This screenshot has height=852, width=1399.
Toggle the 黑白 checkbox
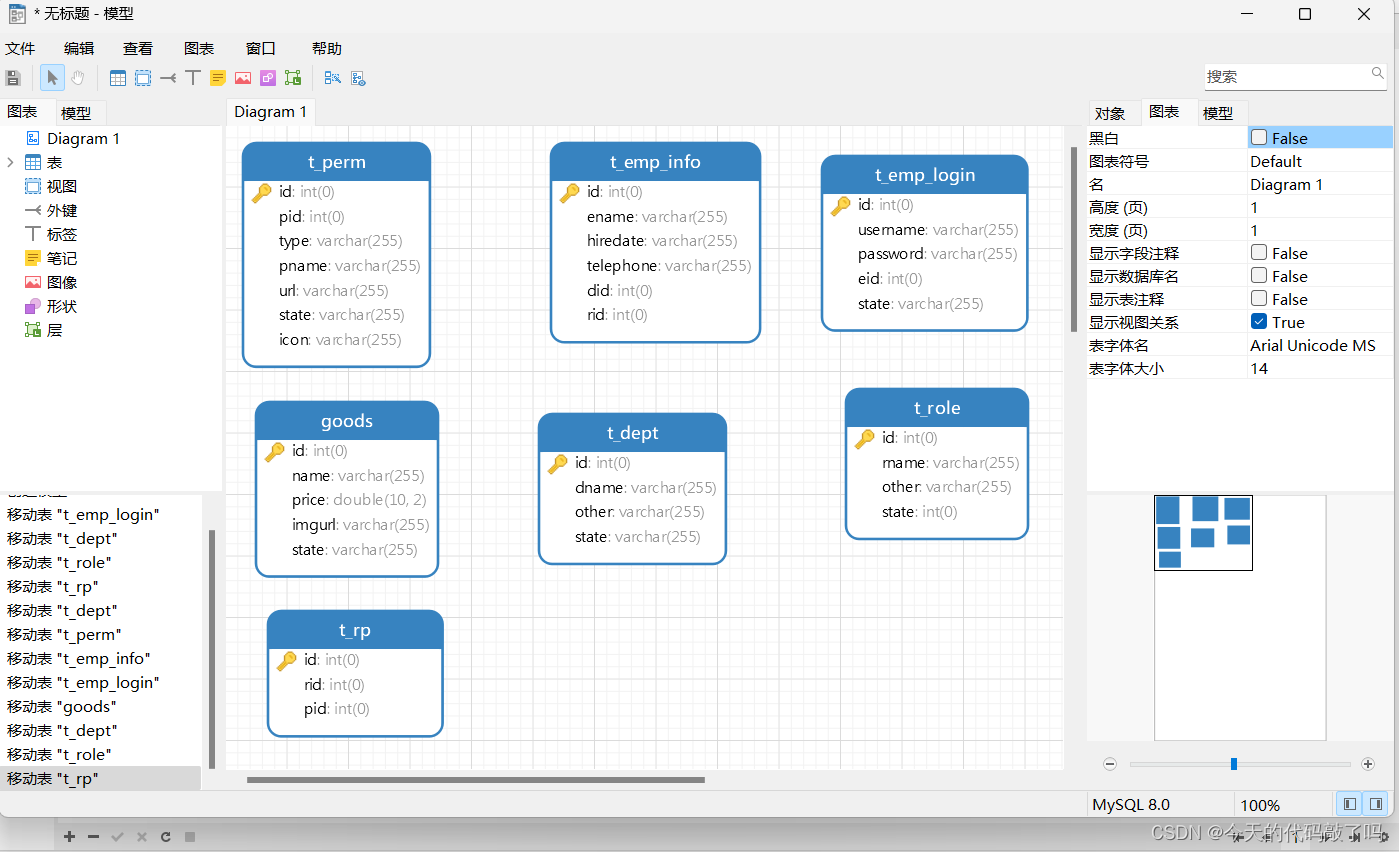(x=1259, y=138)
